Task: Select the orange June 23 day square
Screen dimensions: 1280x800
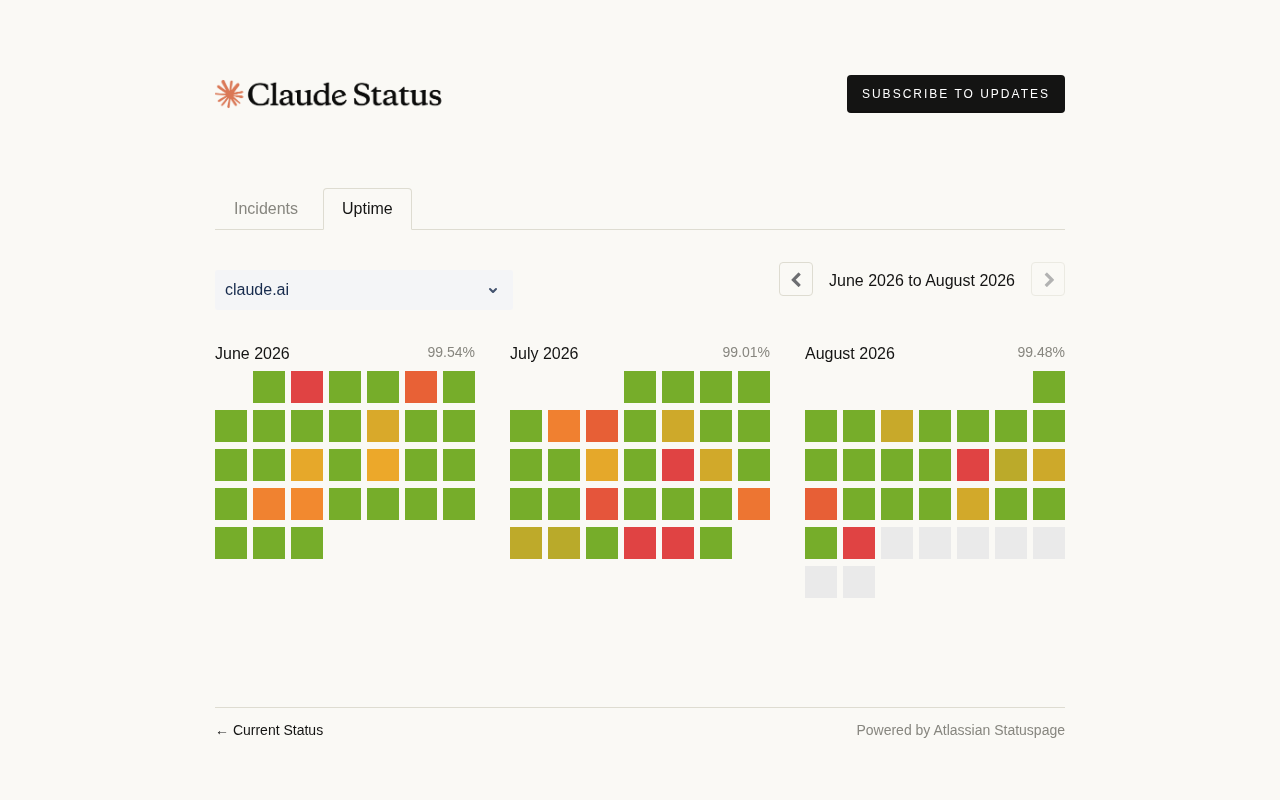Action: [307, 504]
